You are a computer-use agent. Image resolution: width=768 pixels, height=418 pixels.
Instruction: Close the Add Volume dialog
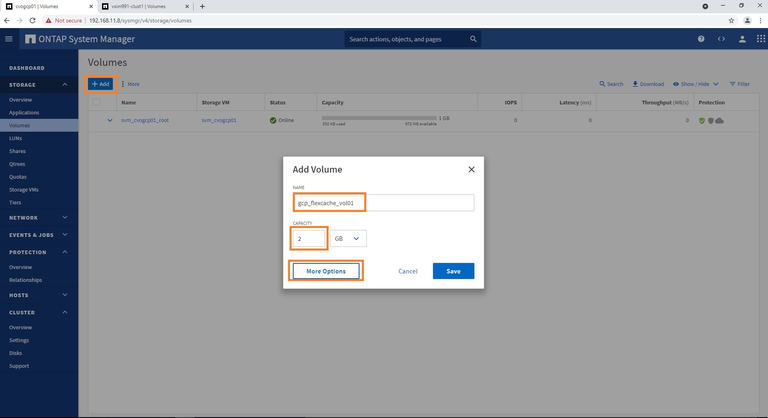tap(471, 170)
